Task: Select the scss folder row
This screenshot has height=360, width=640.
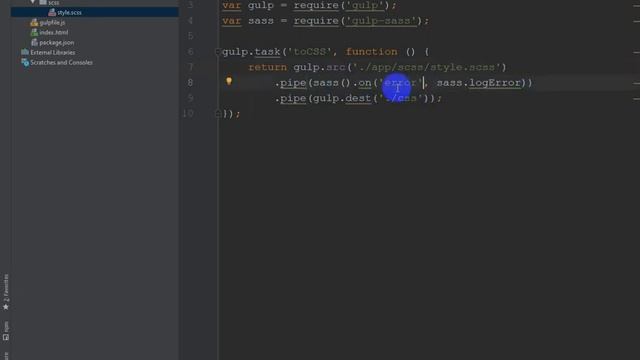Action: click(x=53, y=2)
